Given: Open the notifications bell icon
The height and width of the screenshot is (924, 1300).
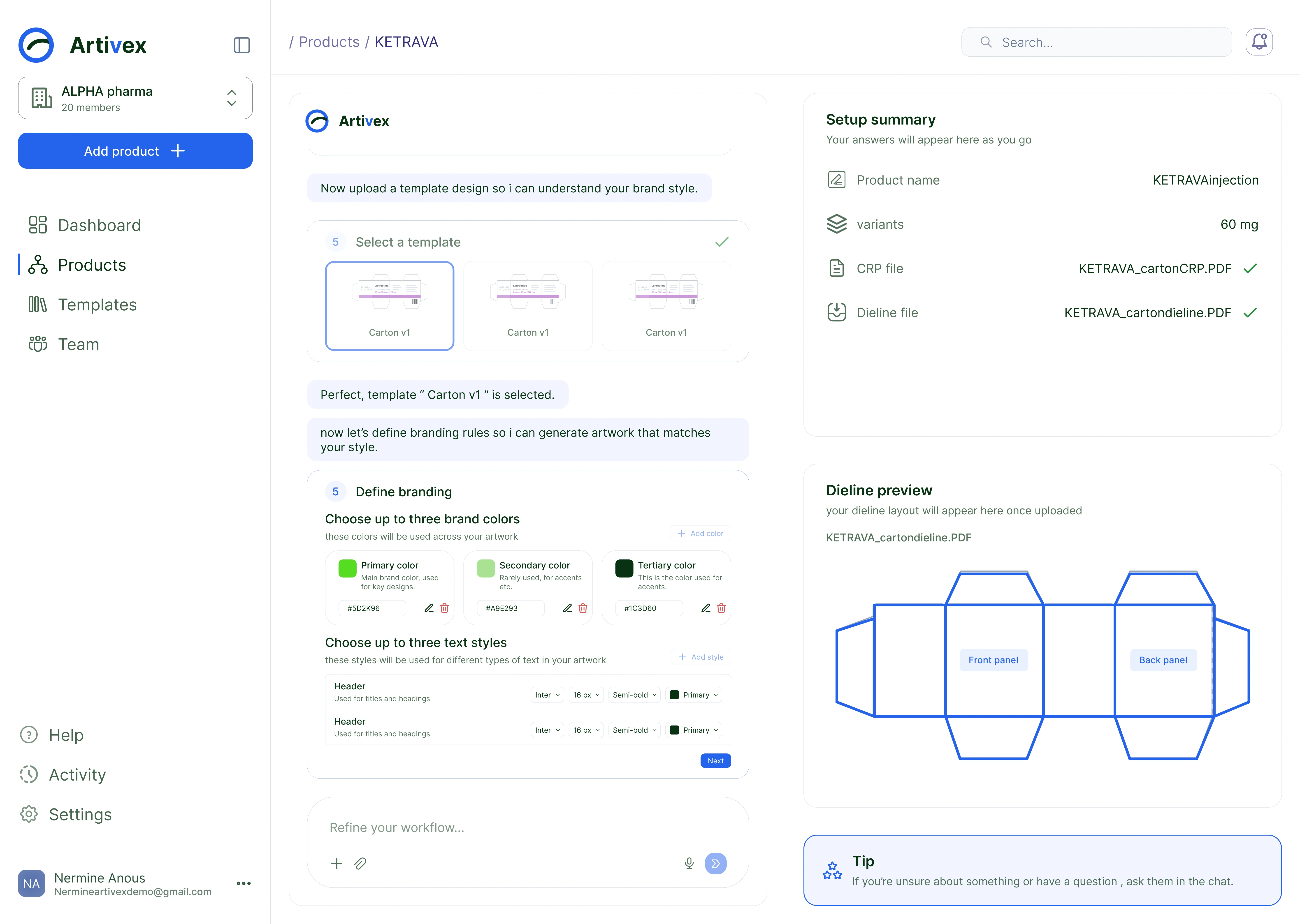Looking at the screenshot, I should (1259, 42).
